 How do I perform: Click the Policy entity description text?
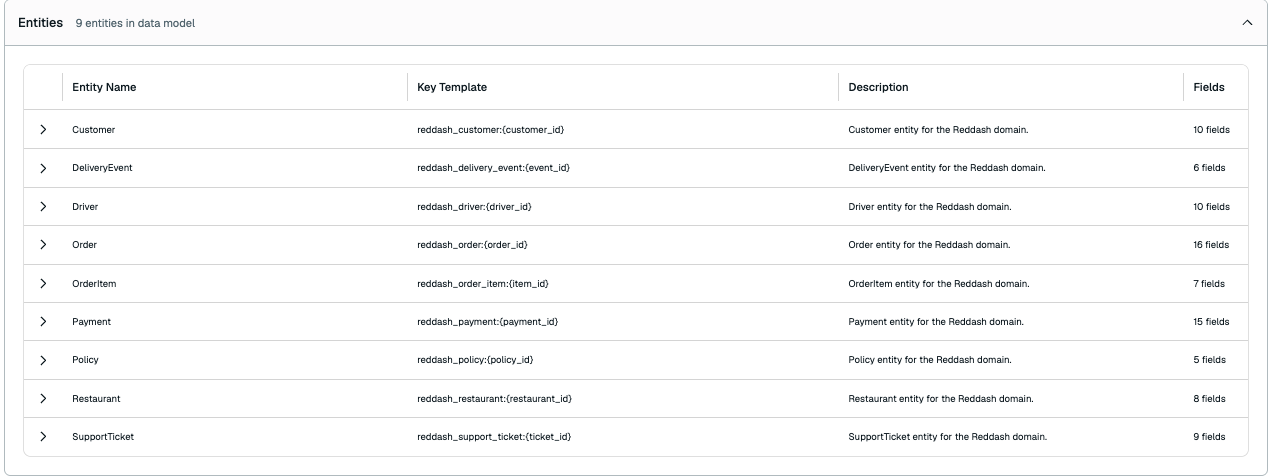930,360
